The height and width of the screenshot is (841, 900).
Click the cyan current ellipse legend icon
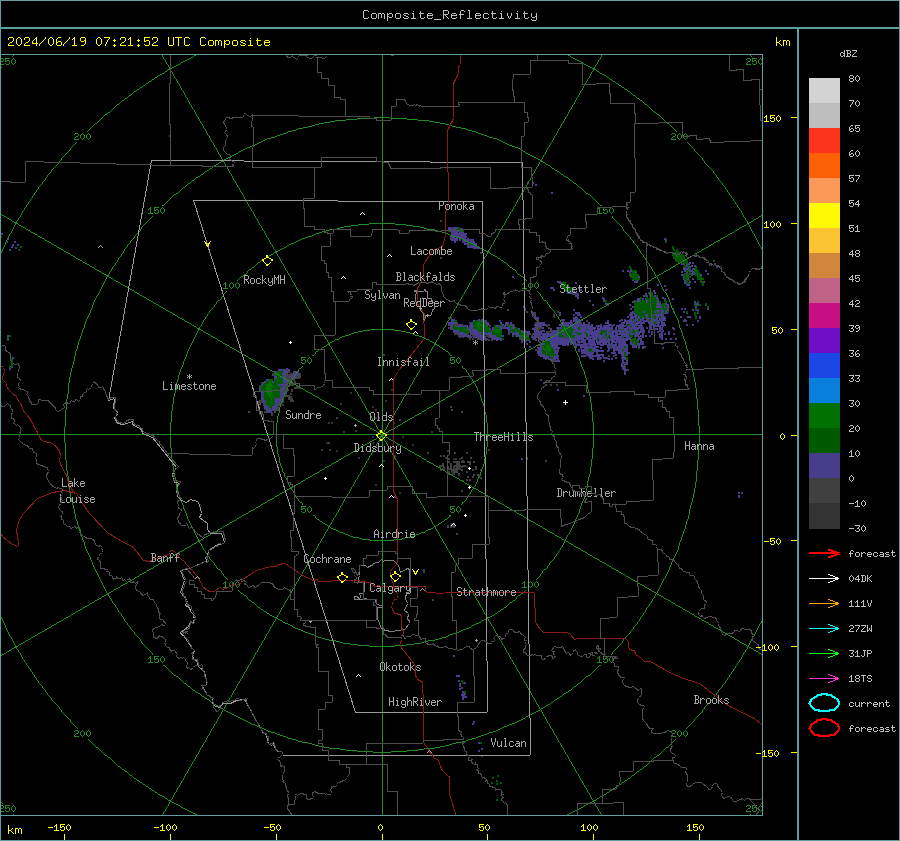tap(824, 703)
